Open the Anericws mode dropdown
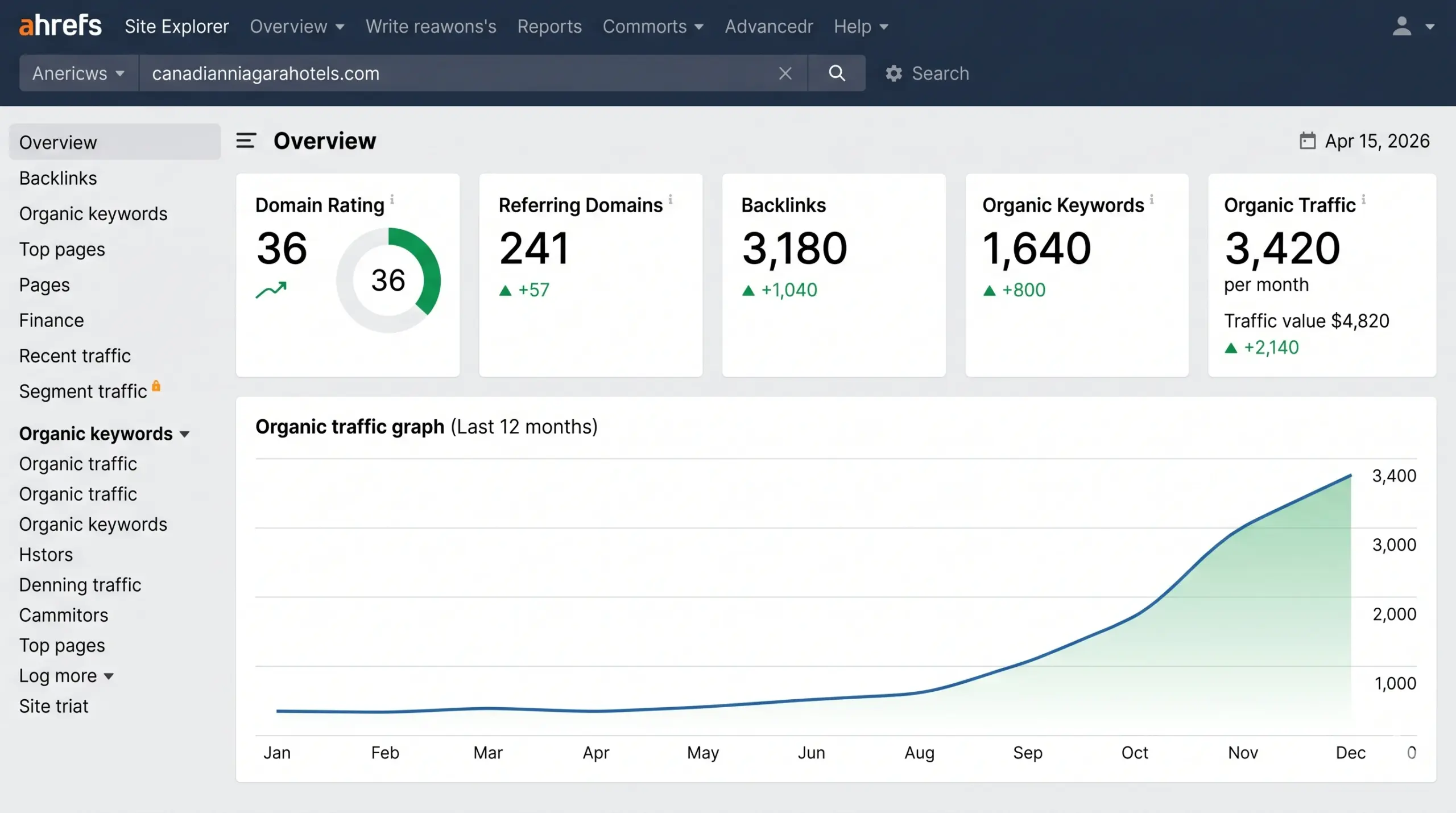Screen dimensions: 1456x813 coord(79,73)
